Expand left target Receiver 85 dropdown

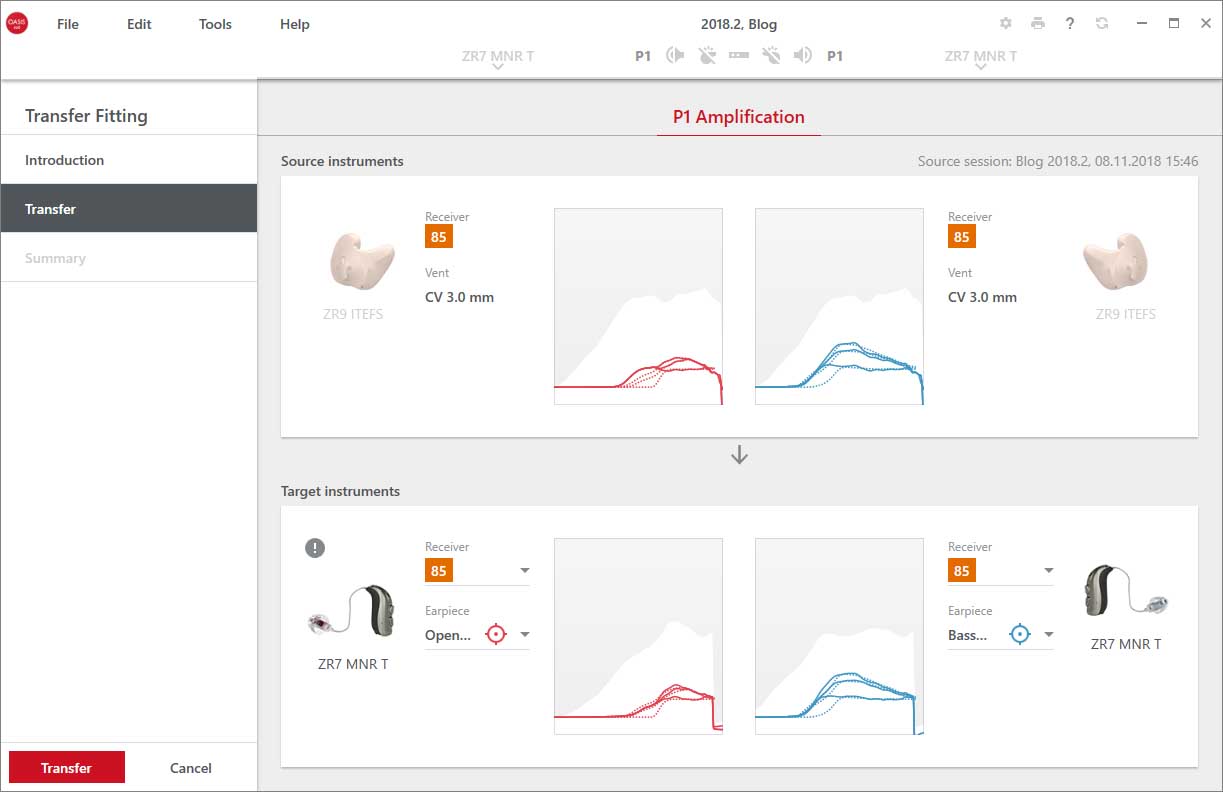(x=477, y=571)
